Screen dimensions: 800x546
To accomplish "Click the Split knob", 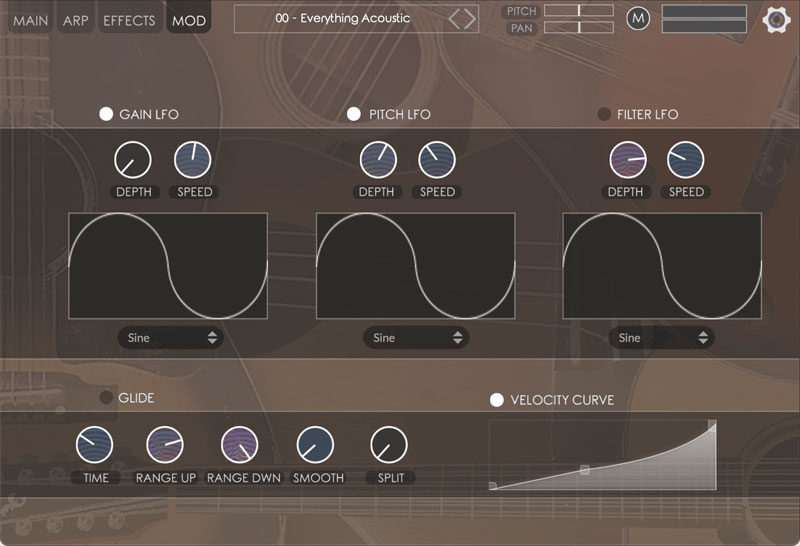I will coord(389,445).
